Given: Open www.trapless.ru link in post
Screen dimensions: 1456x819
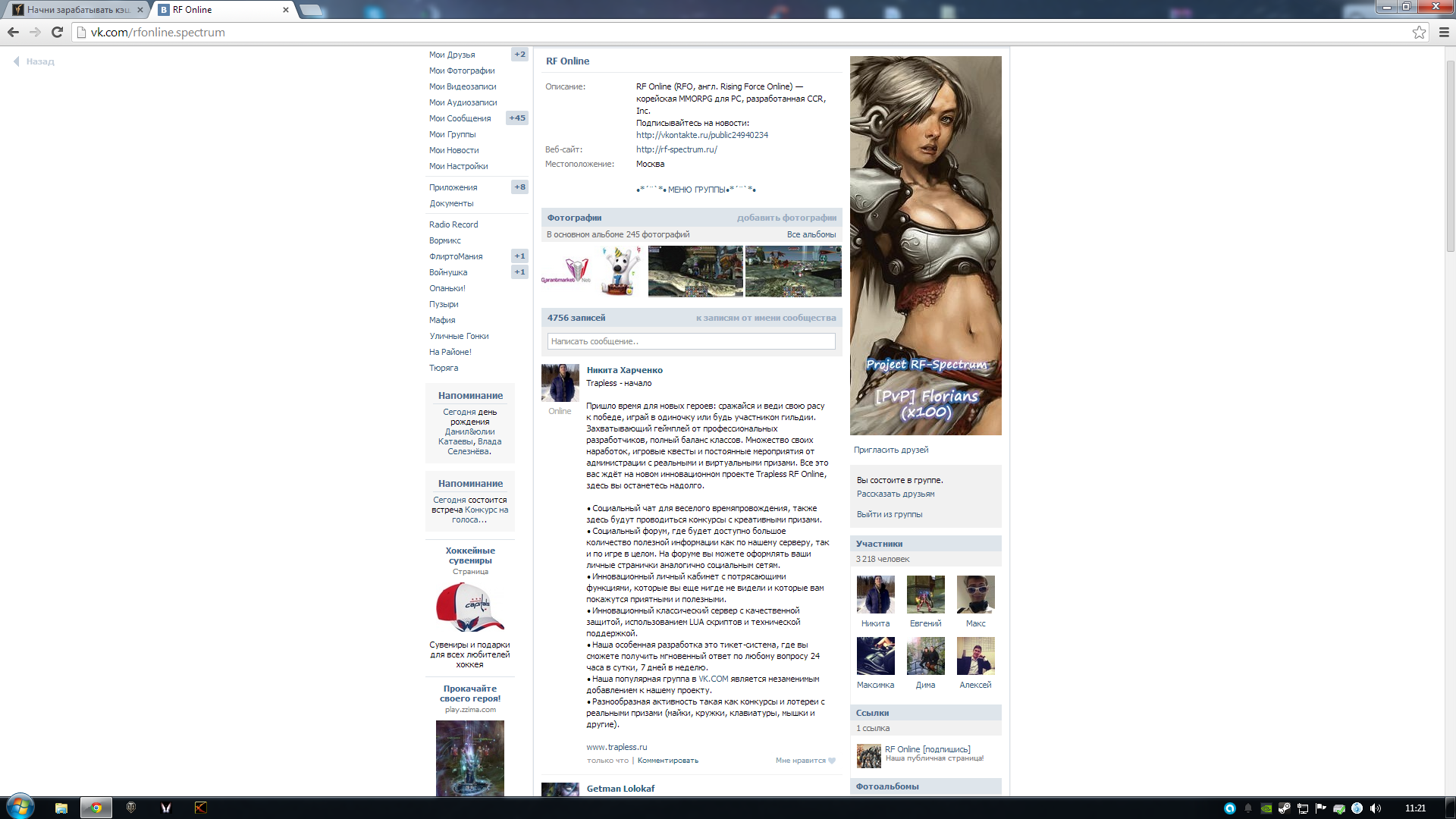Looking at the screenshot, I should tap(617, 747).
